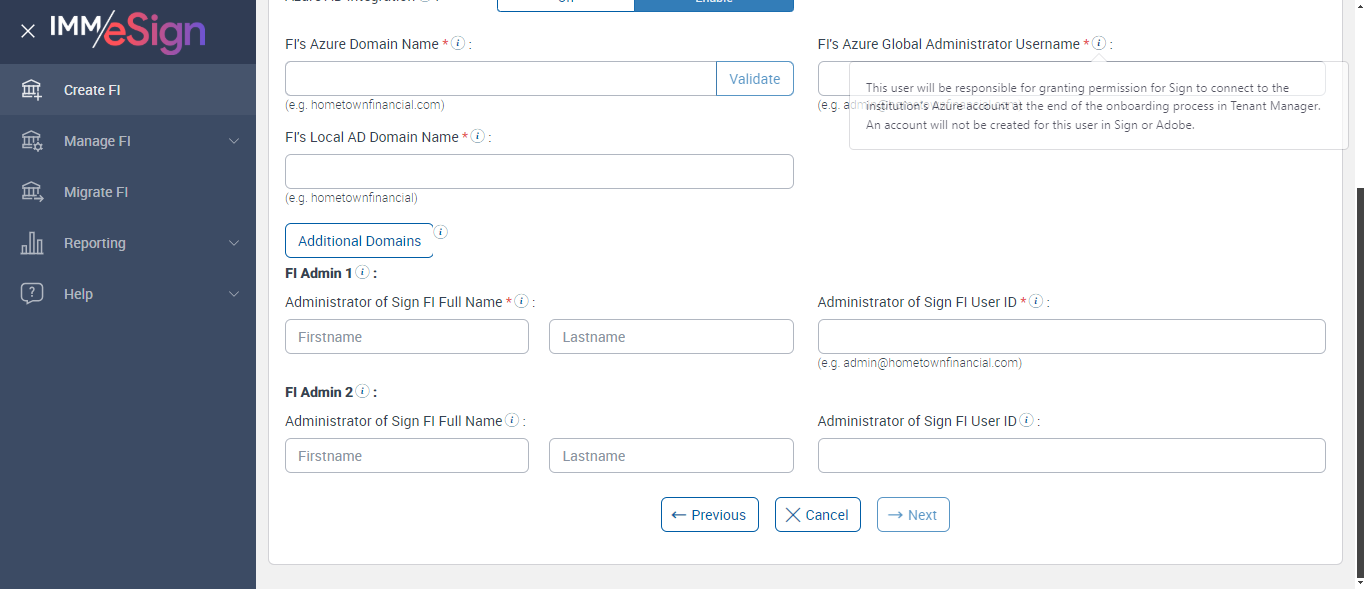
Task: Focus FI Admin 1 Lastname field
Action: [x=671, y=336]
